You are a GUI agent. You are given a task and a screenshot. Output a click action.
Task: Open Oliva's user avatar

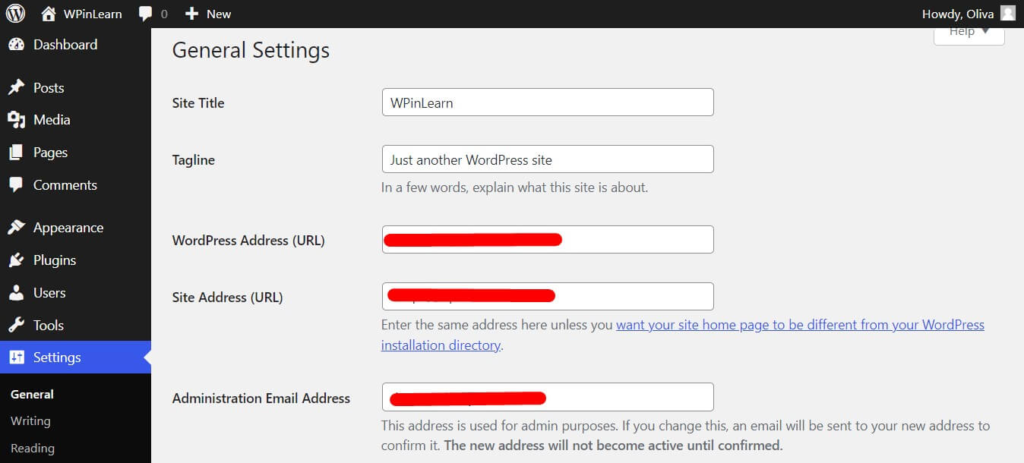point(1008,14)
